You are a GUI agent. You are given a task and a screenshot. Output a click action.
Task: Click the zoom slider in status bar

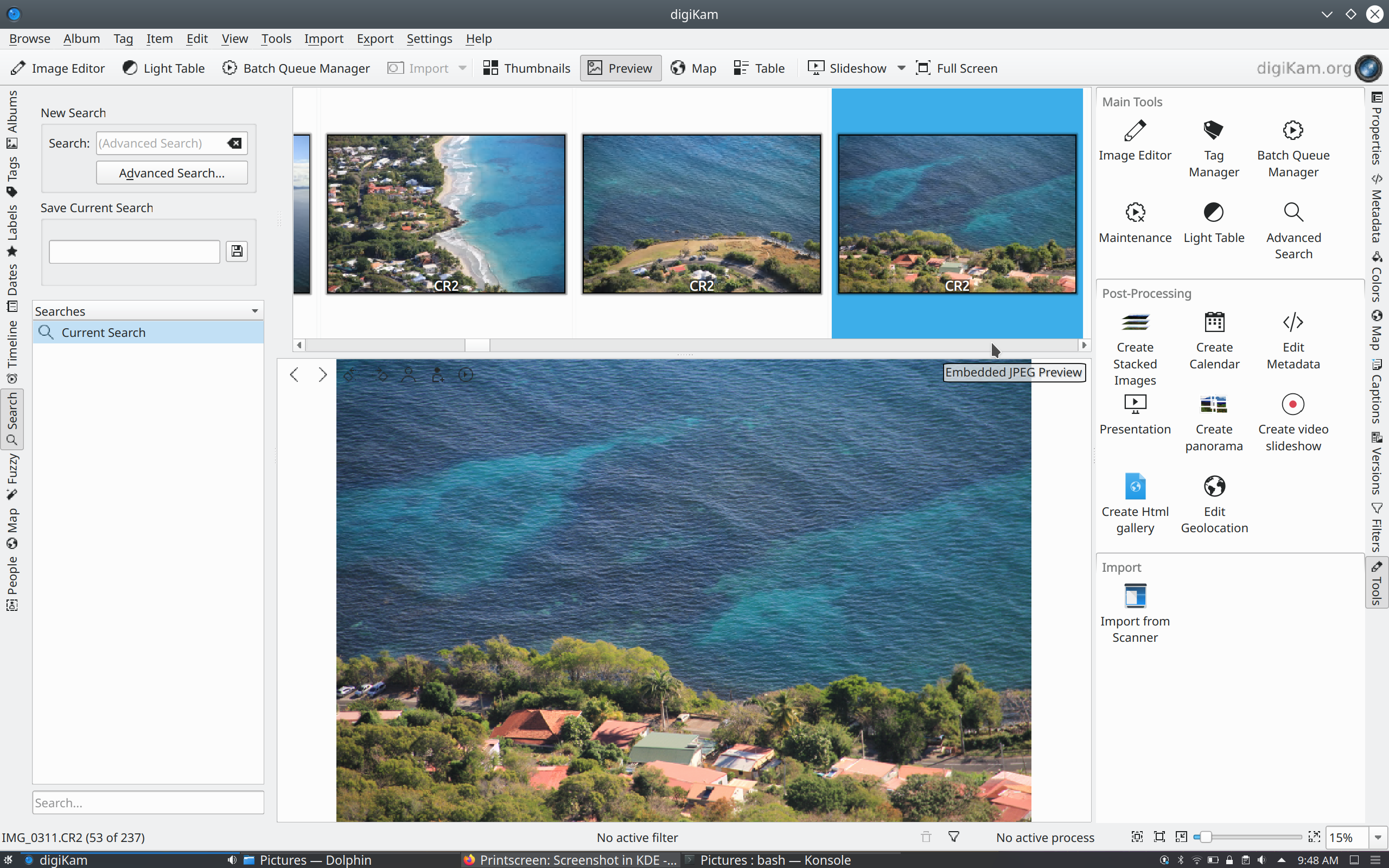click(x=1248, y=837)
